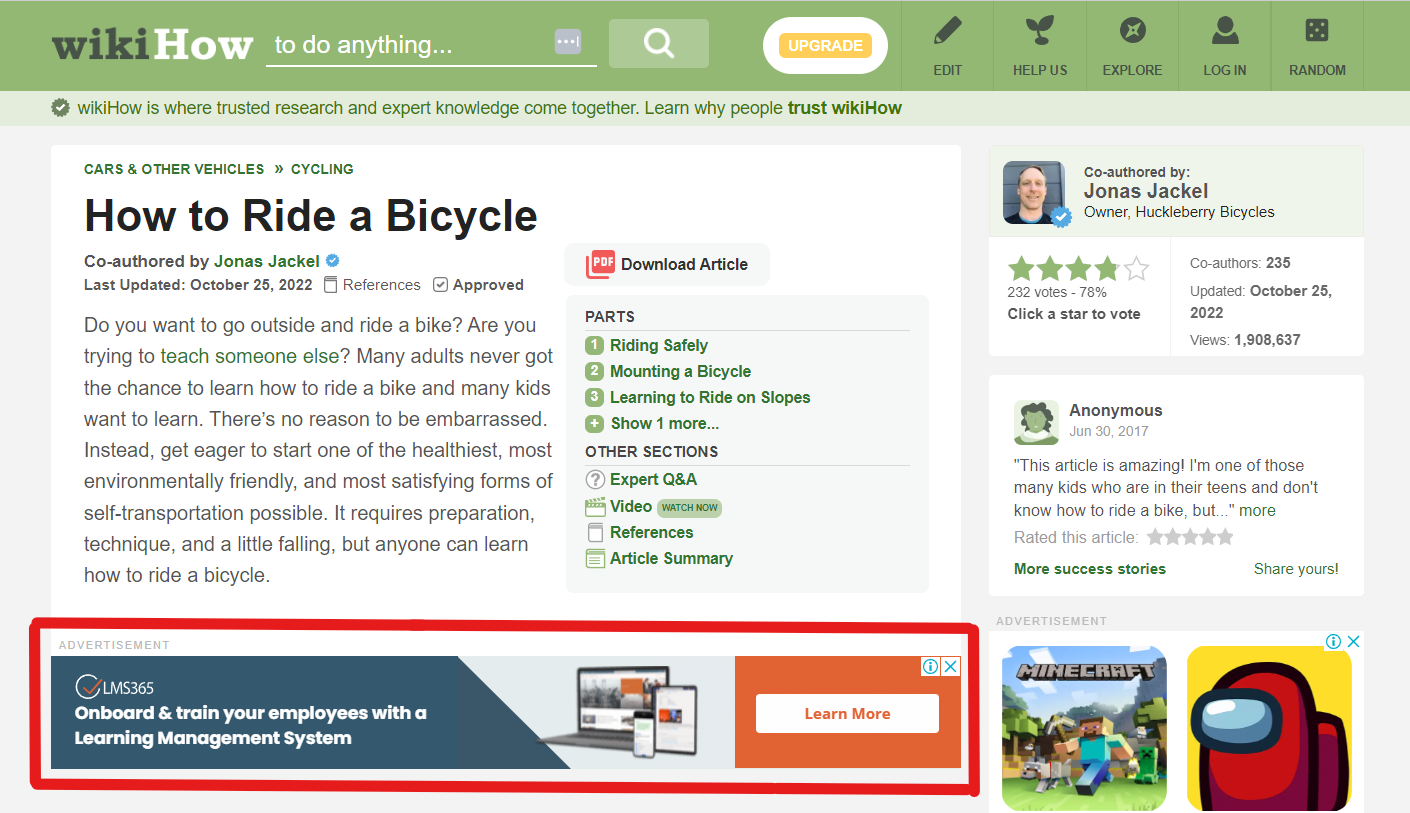Click the References link under the title
1410x813 pixels.
(382, 285)
